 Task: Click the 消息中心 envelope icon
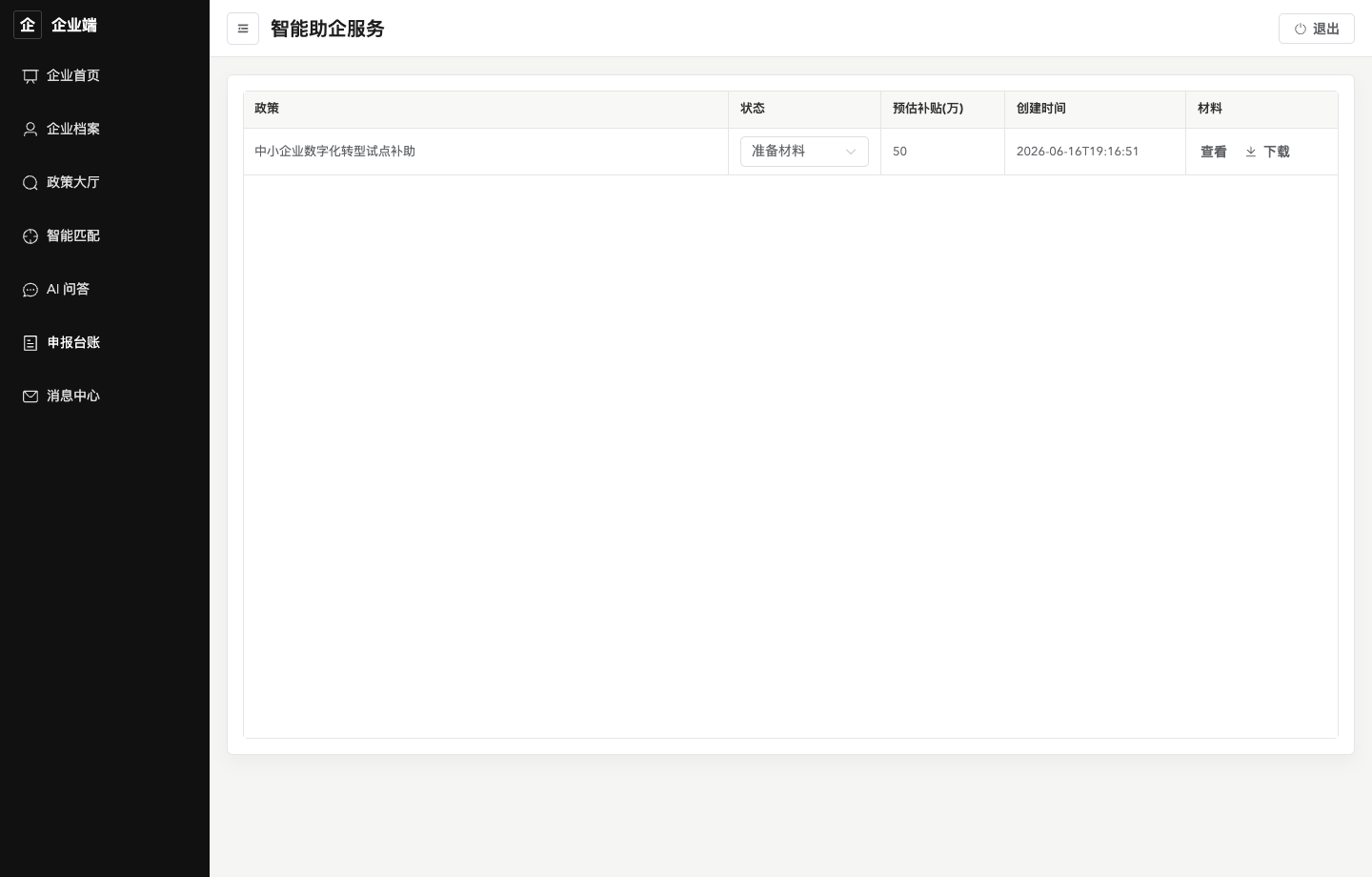pyautogui.click(x=30, y=397)
